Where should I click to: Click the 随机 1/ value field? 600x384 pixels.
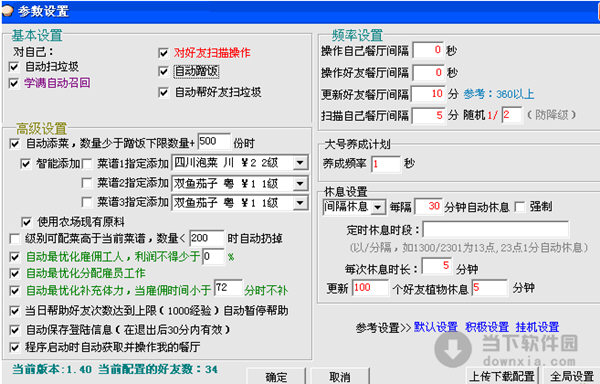tap(512, 115)
